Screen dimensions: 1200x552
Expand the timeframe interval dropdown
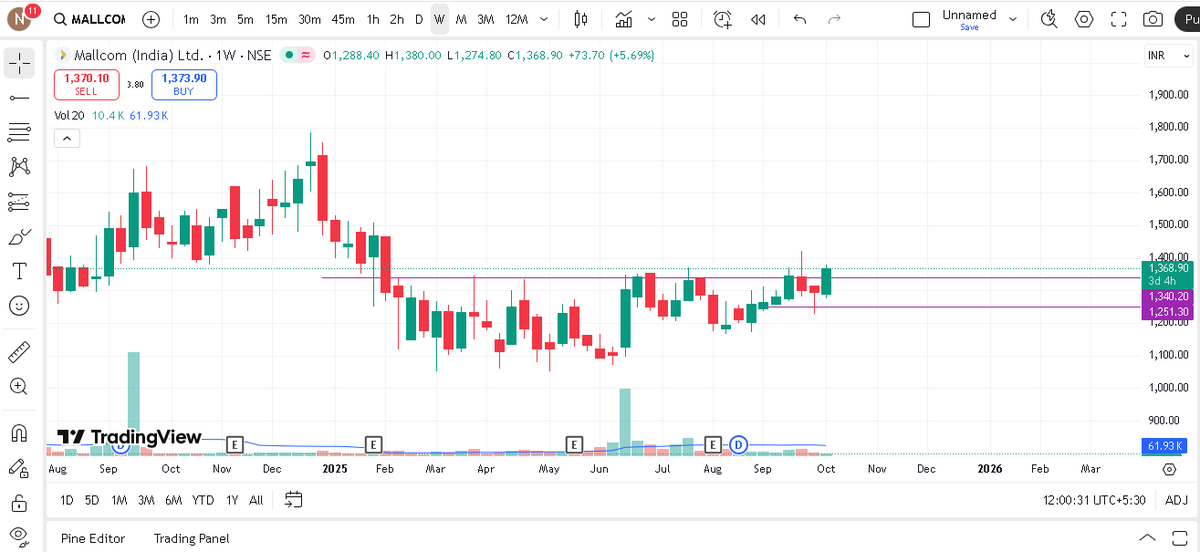[543, 19]
